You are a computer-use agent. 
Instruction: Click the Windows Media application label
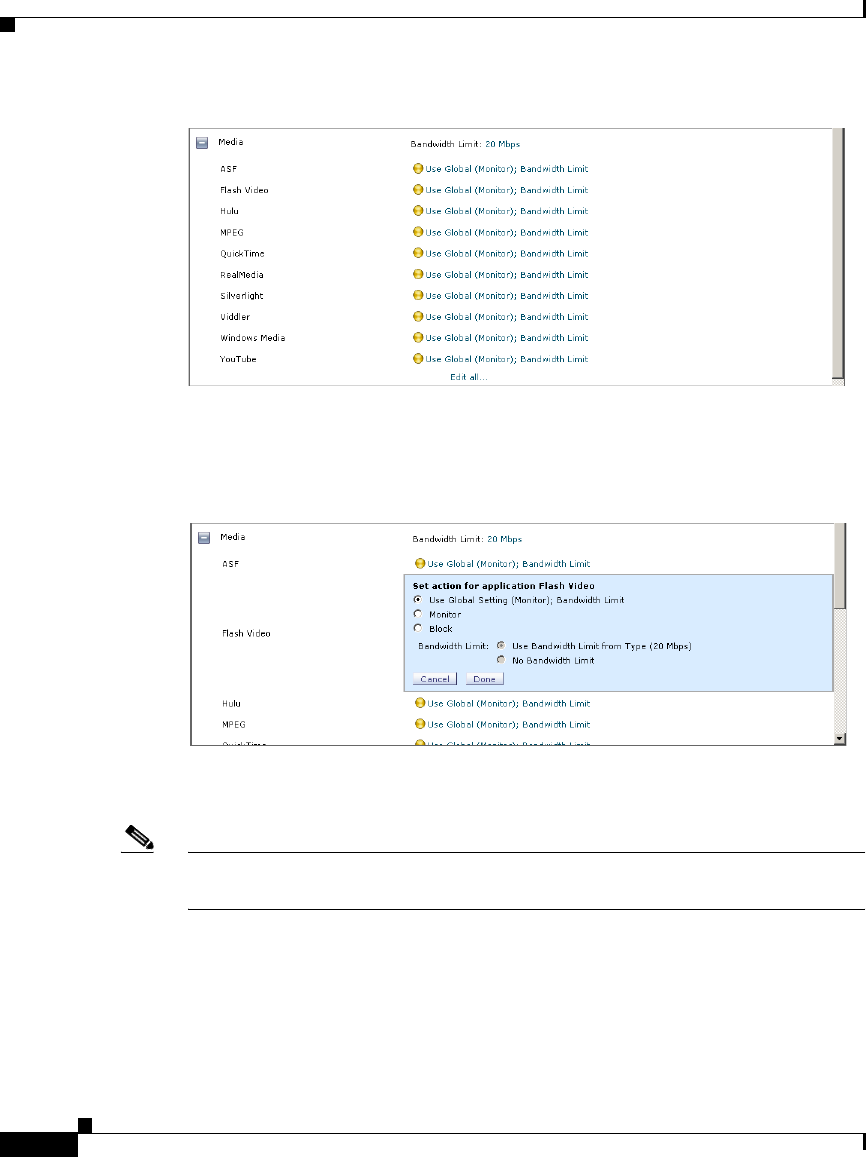click(252, 338)
